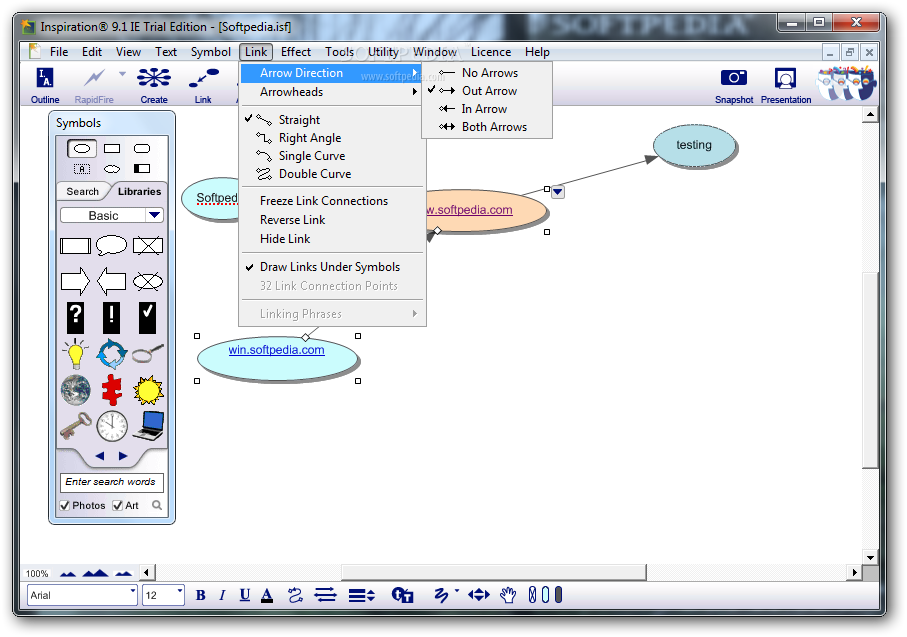Click the hand position tool icon
907x637 pixels.
pyautogui.click(x=508, y=595)
